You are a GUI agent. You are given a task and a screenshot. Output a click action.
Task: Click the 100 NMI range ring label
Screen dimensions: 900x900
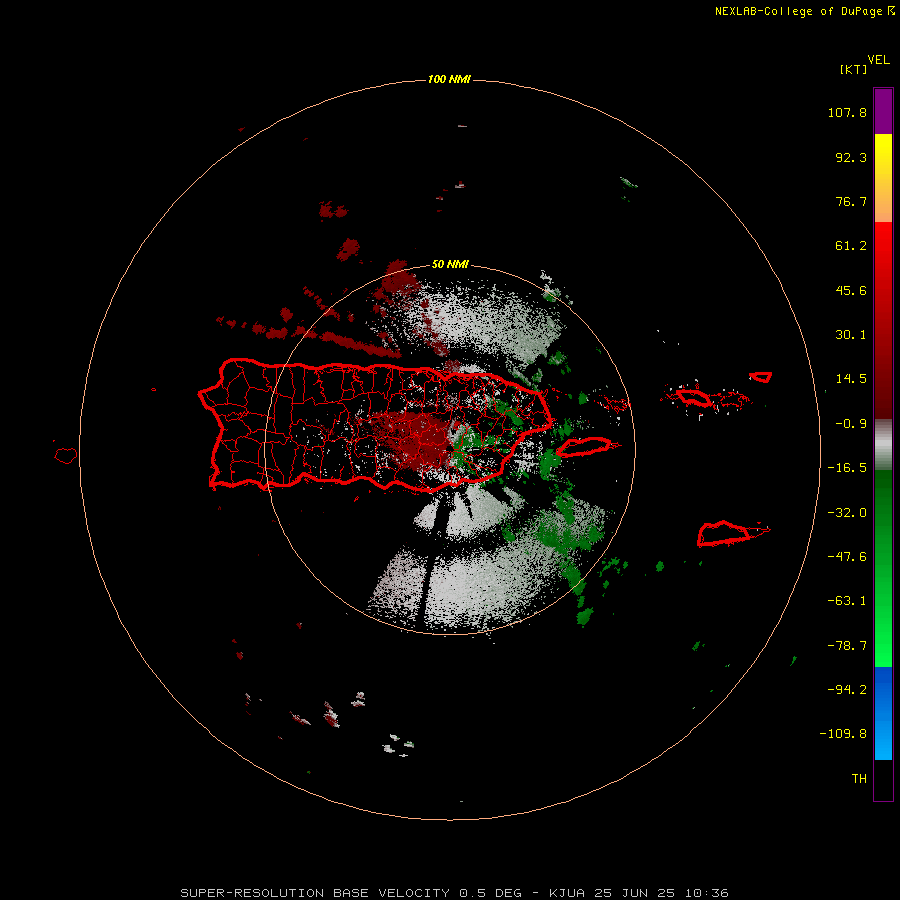(449, 79)
